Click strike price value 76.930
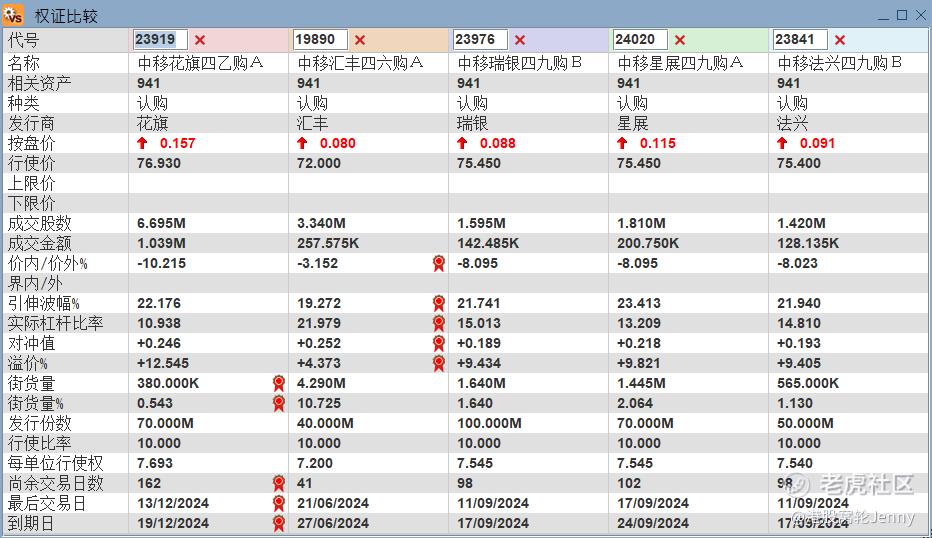Viewport: 932px width, 538px height. 159,163
